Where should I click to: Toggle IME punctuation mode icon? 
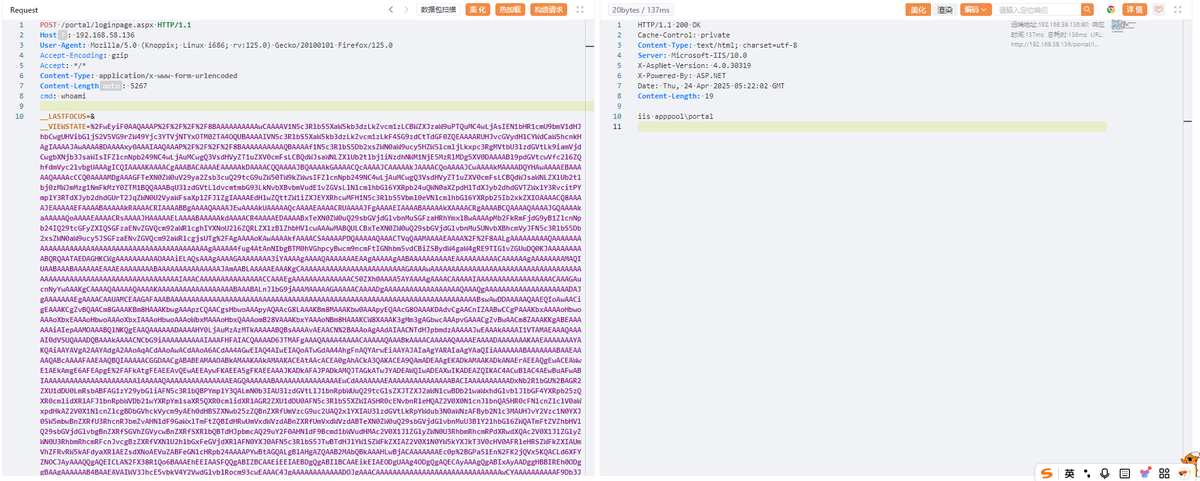pyautogui.click(x=1085, y=474)
